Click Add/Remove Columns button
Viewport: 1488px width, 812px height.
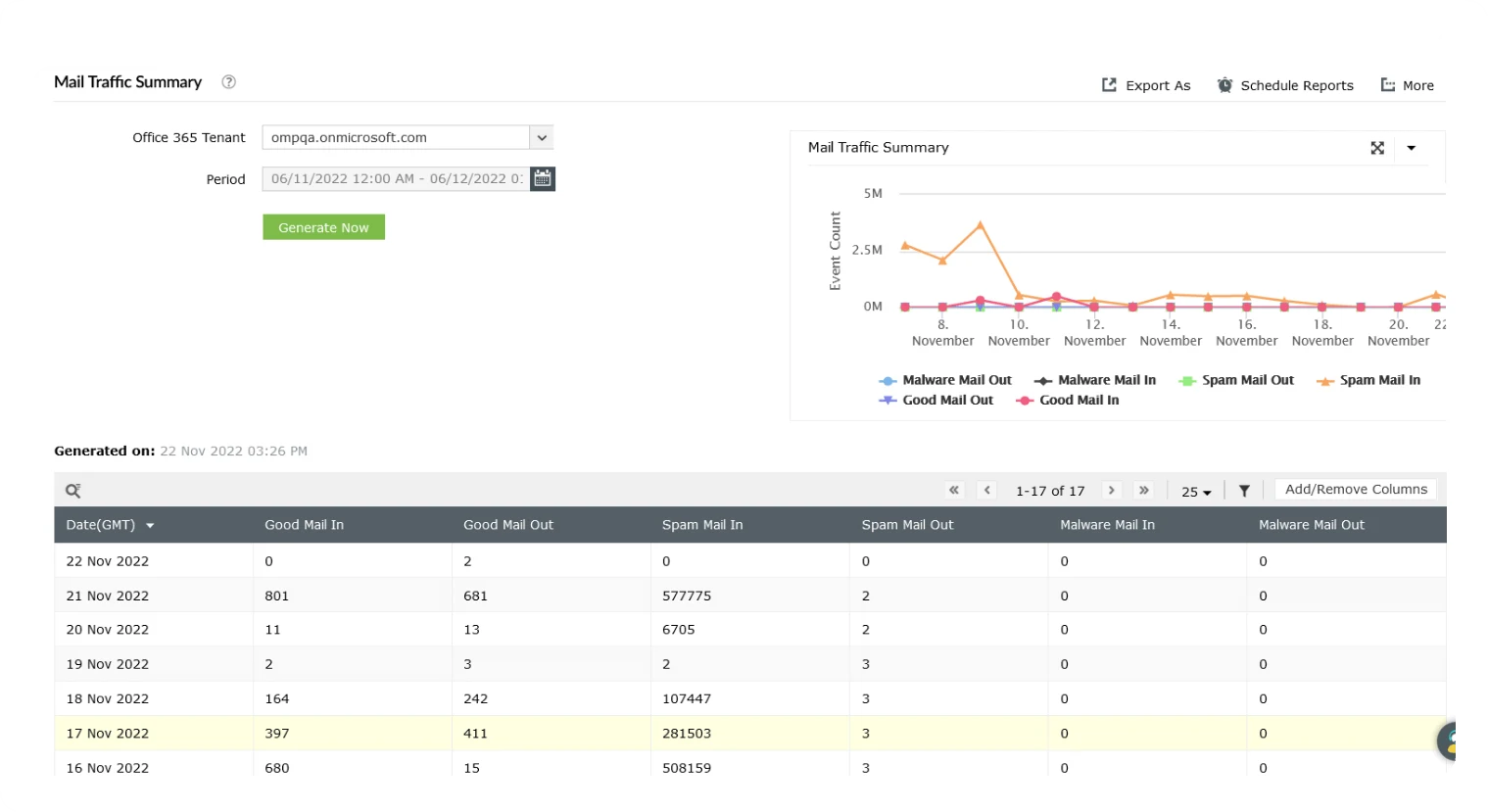pos(1356,489)
